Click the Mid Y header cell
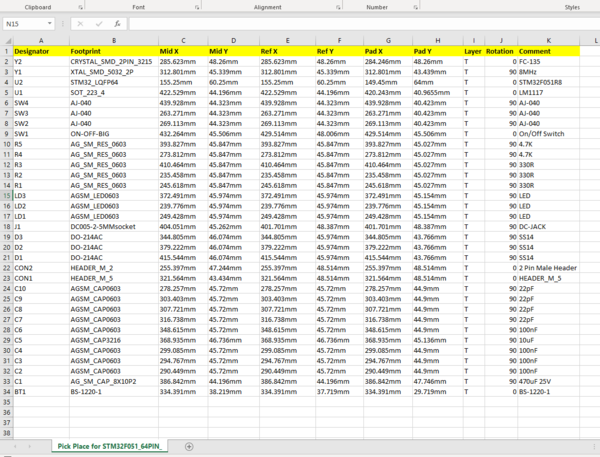Screen dimensions: 600x457 click(x=234, y=51)
